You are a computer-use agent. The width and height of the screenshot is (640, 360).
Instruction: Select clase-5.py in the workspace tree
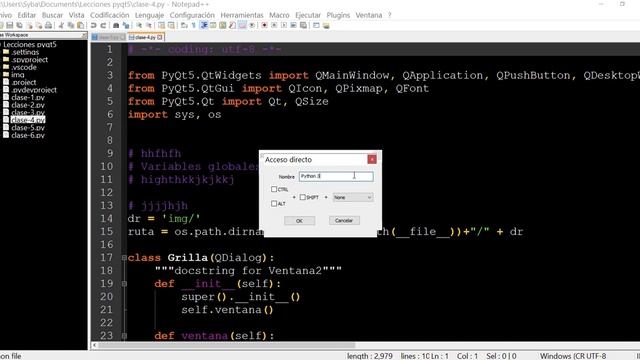pos(28,128)
